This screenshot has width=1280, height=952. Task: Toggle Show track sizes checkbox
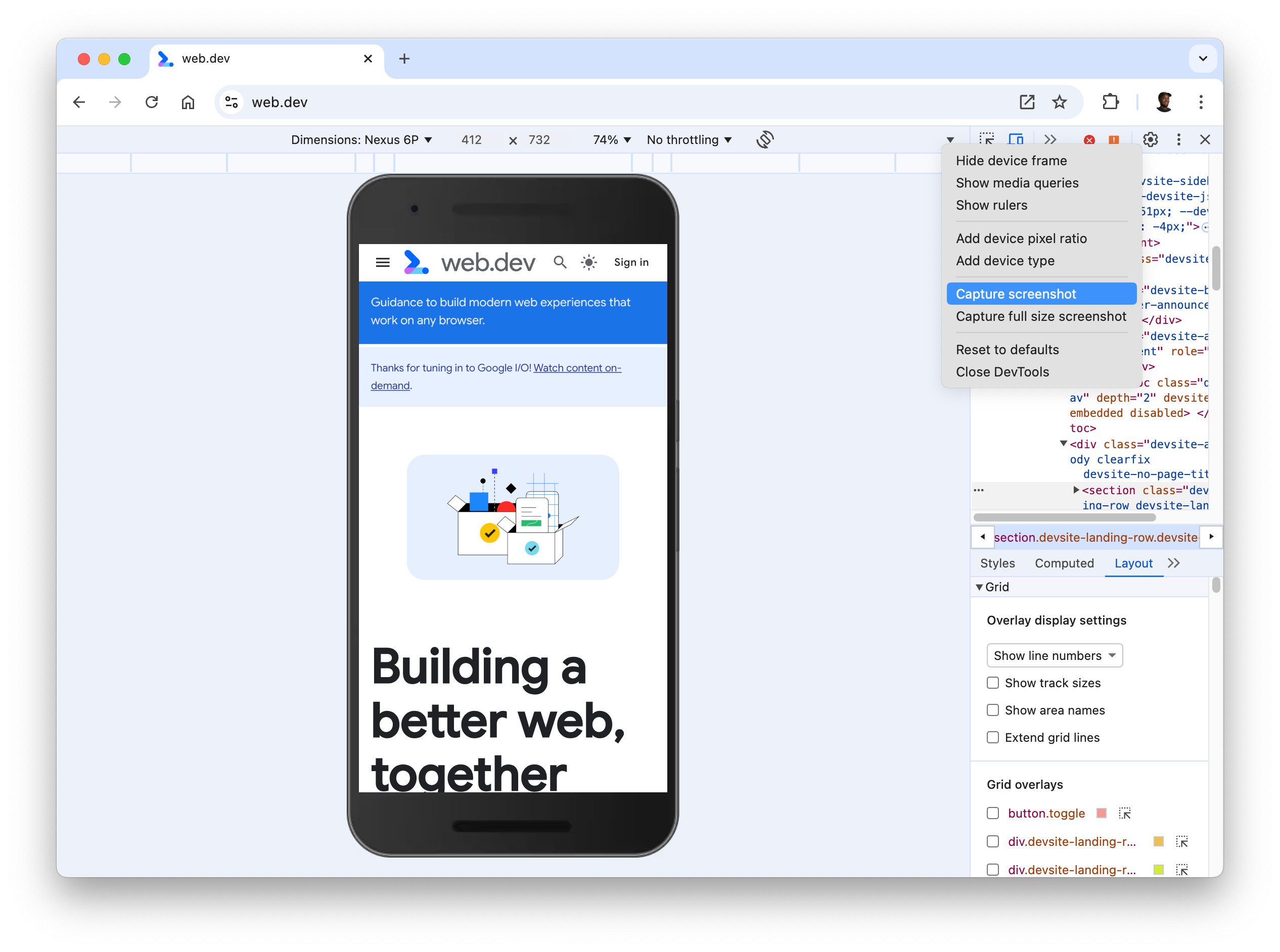coord(993,683)
